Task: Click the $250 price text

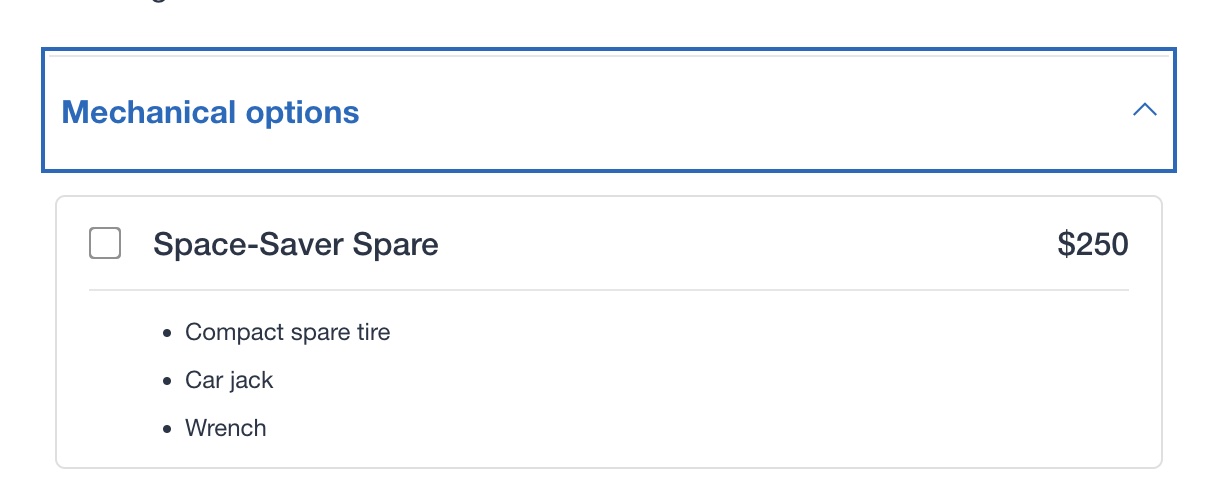Action: click(1092, 244)
